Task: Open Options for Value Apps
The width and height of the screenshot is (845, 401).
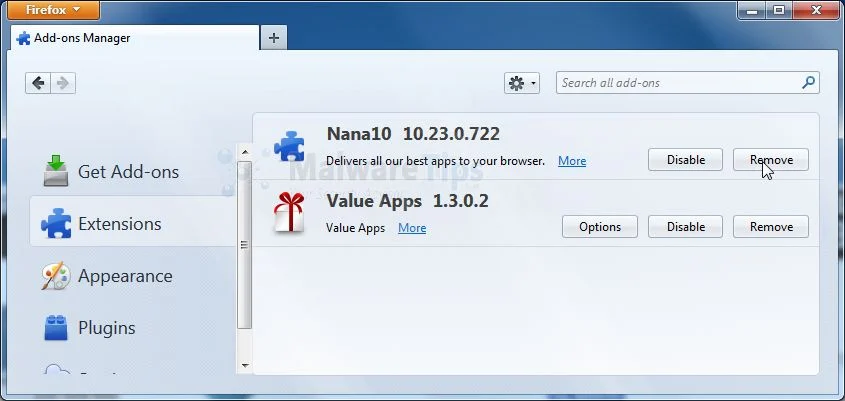Action: (600, 227)
